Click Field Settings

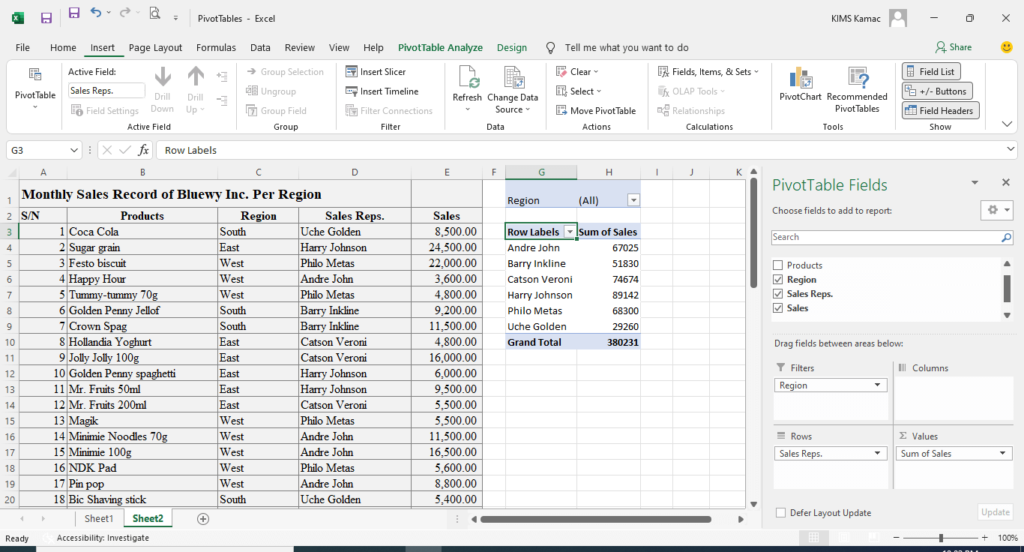click(x=104, y=111)
